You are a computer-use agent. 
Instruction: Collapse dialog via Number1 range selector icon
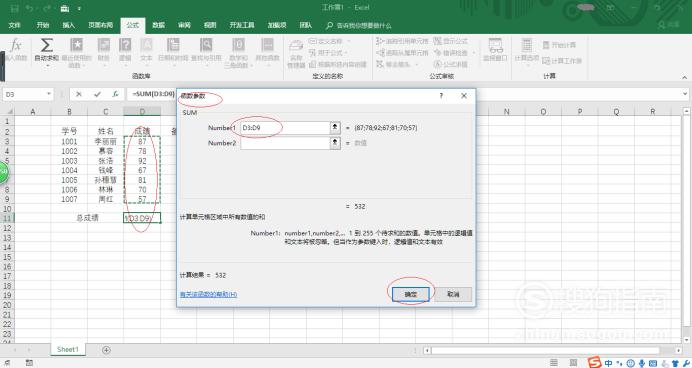[x=335, y=128]
